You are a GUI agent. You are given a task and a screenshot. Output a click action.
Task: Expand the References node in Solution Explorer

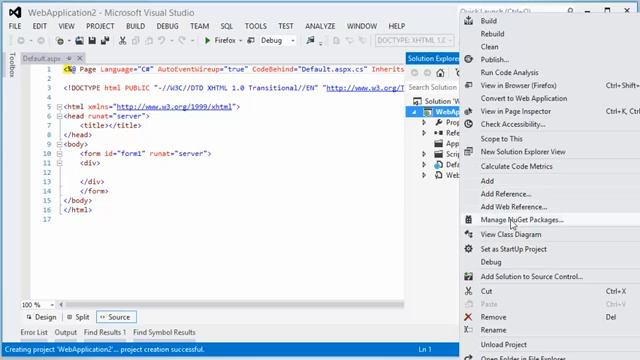[424, 133]
